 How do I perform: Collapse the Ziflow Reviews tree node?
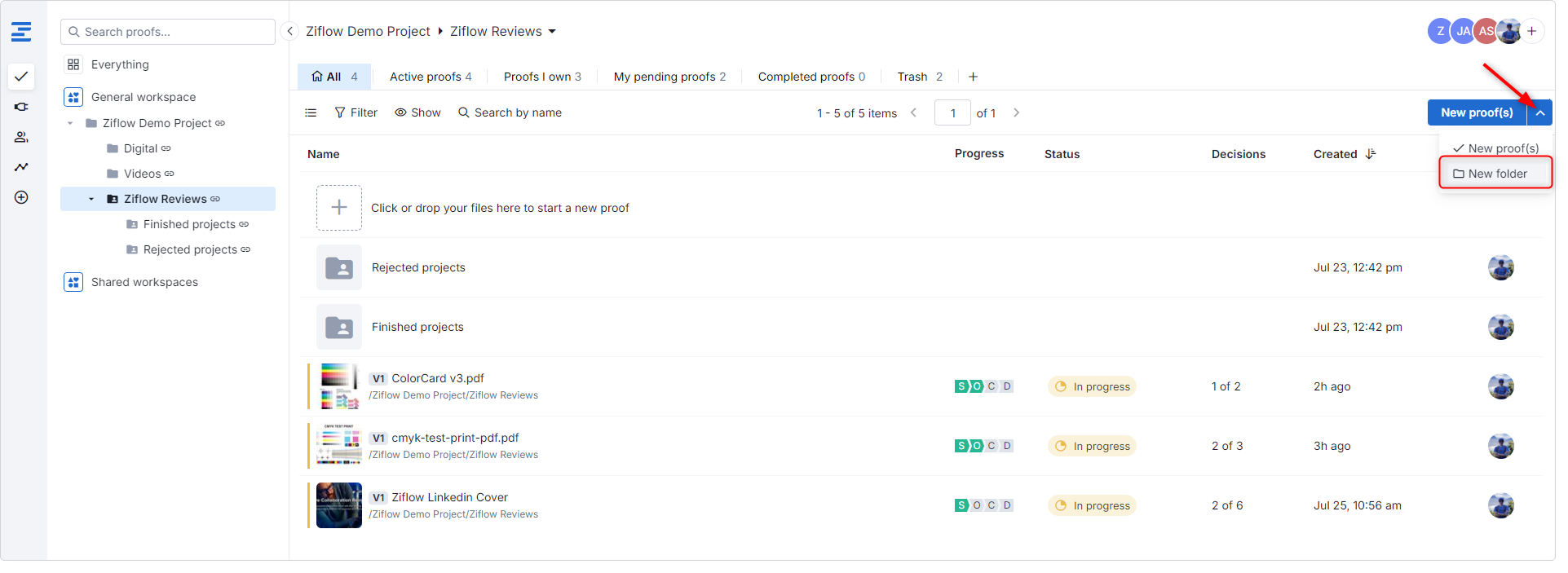click(91, 199)
